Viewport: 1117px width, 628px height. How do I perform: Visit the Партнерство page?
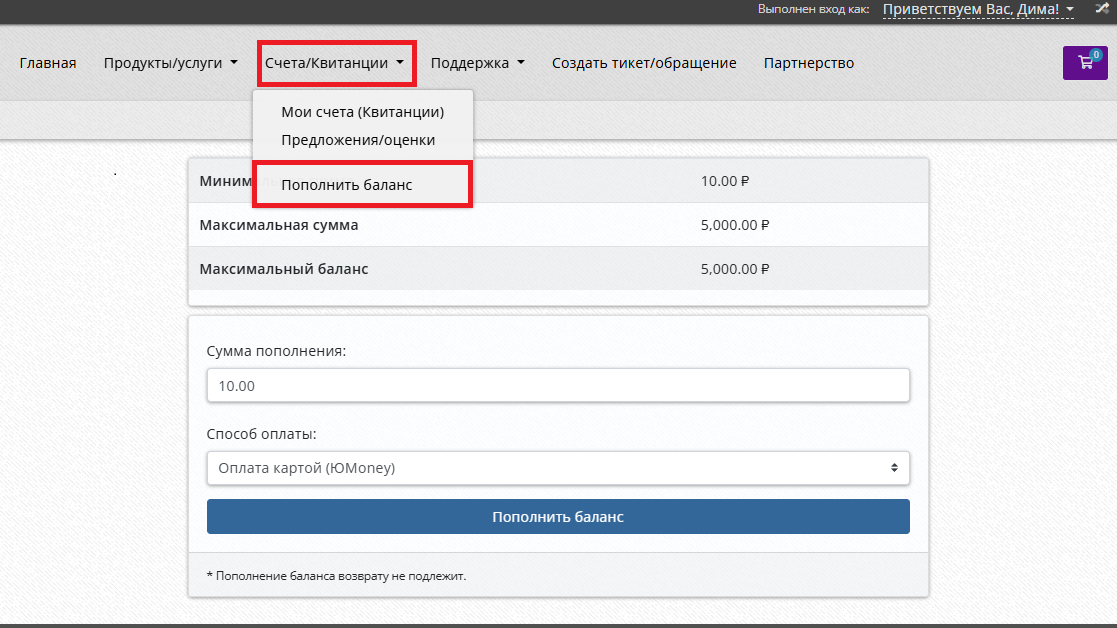coord(808,63)
